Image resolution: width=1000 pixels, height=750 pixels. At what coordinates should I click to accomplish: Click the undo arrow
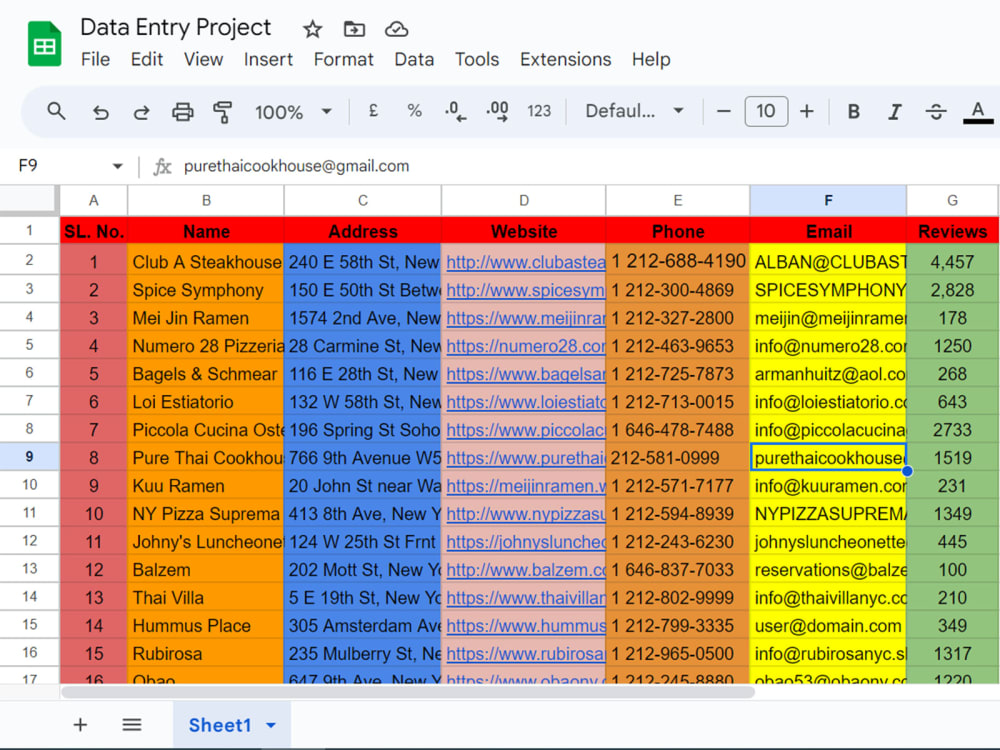point(100,112)
